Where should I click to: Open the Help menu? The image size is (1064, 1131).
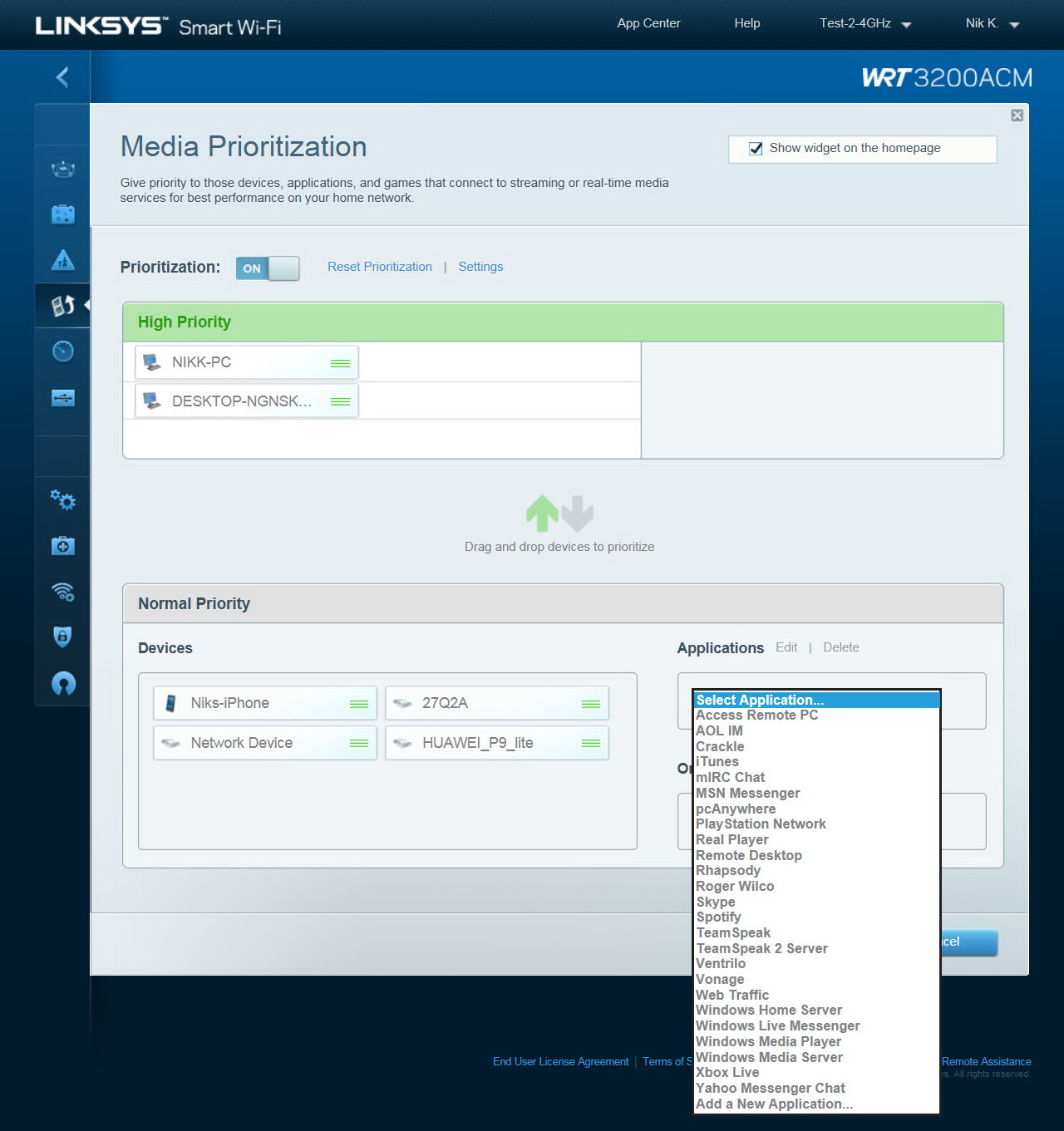[x=747, y=23]
